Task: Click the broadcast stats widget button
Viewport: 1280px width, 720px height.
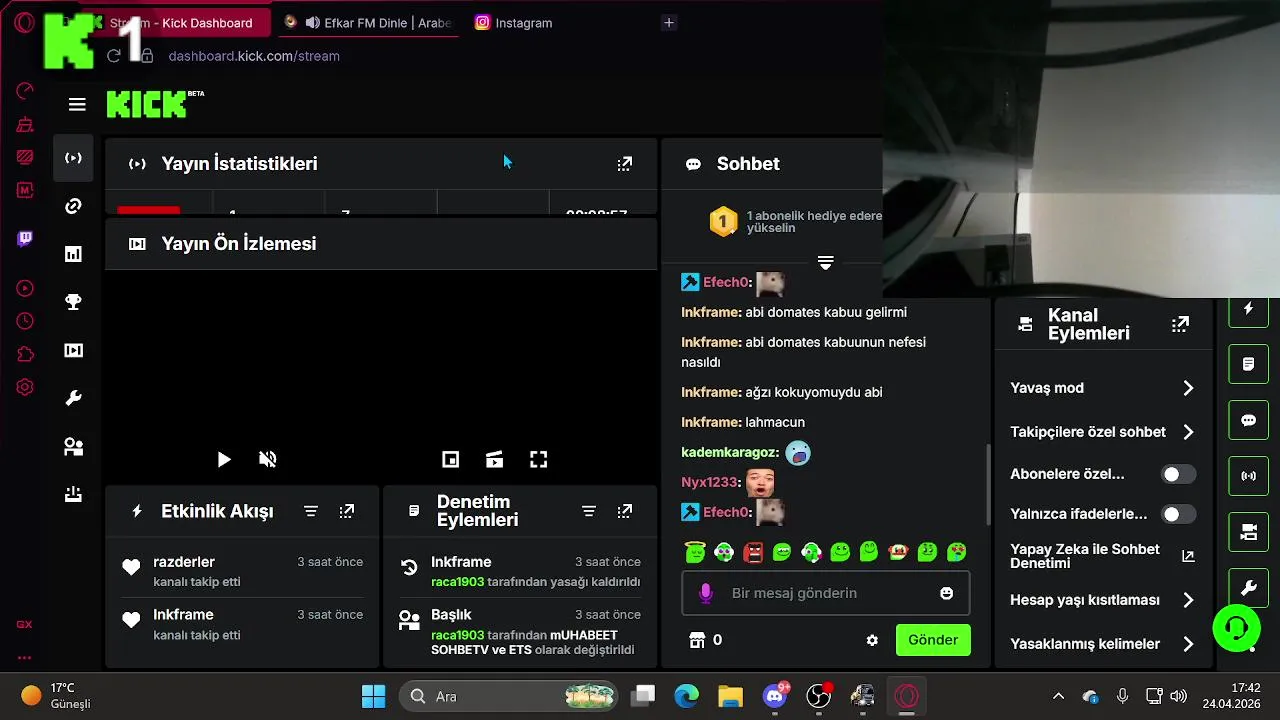Action: [1248, 476]
